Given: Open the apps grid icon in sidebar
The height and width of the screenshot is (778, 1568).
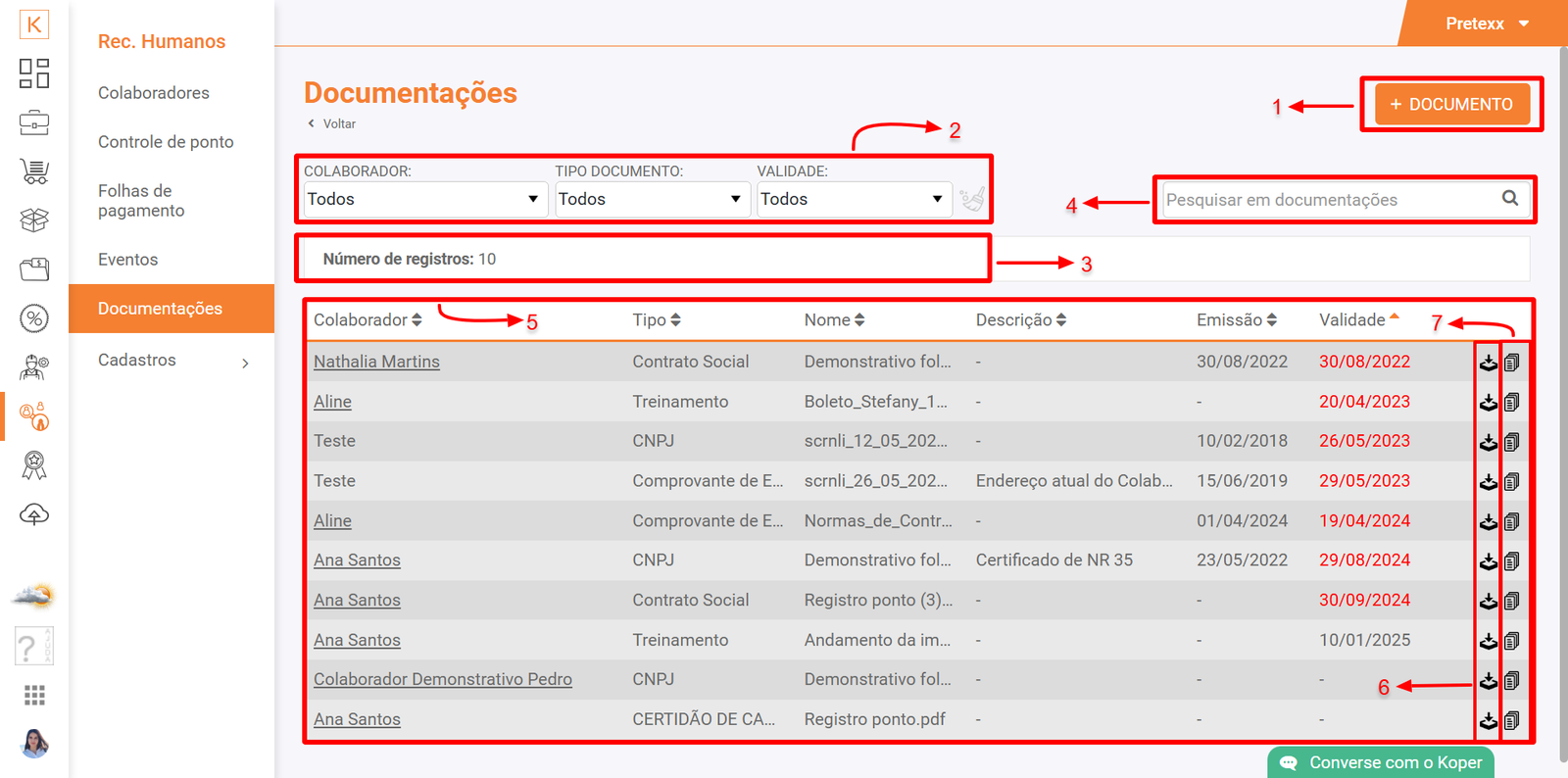Looking at the screenshot, I should pyautogui.click(x=34, y=695).
